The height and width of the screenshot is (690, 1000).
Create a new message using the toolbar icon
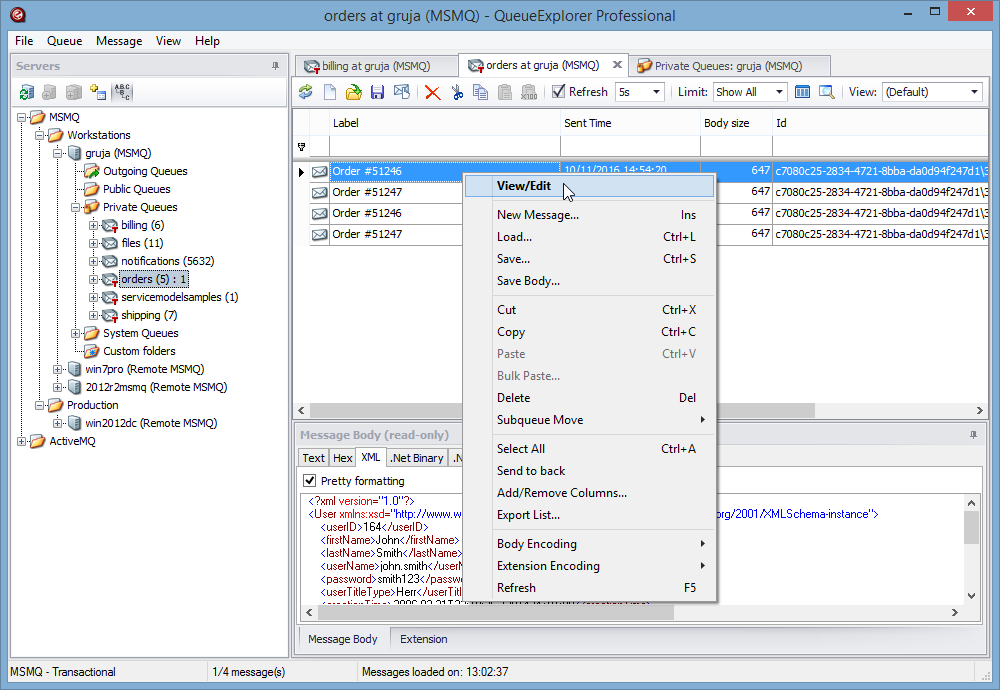point(330,91)
